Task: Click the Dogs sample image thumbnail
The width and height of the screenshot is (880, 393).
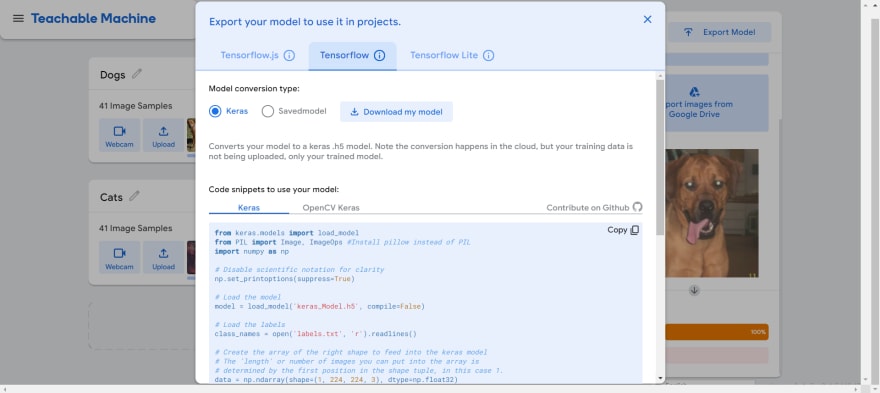Action: (x=191, y=135)
